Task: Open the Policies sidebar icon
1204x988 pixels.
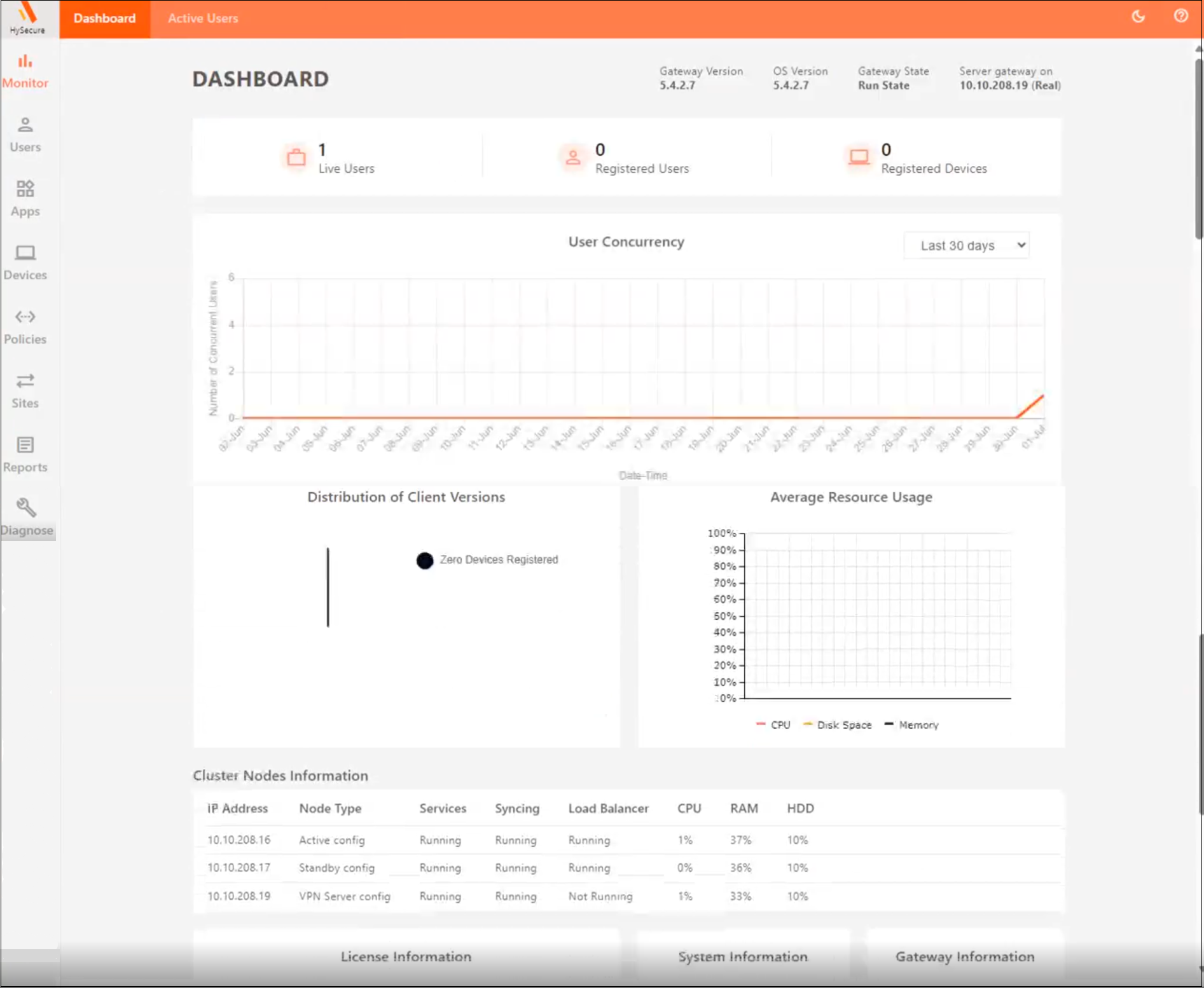Action: [x=25, y=317]
